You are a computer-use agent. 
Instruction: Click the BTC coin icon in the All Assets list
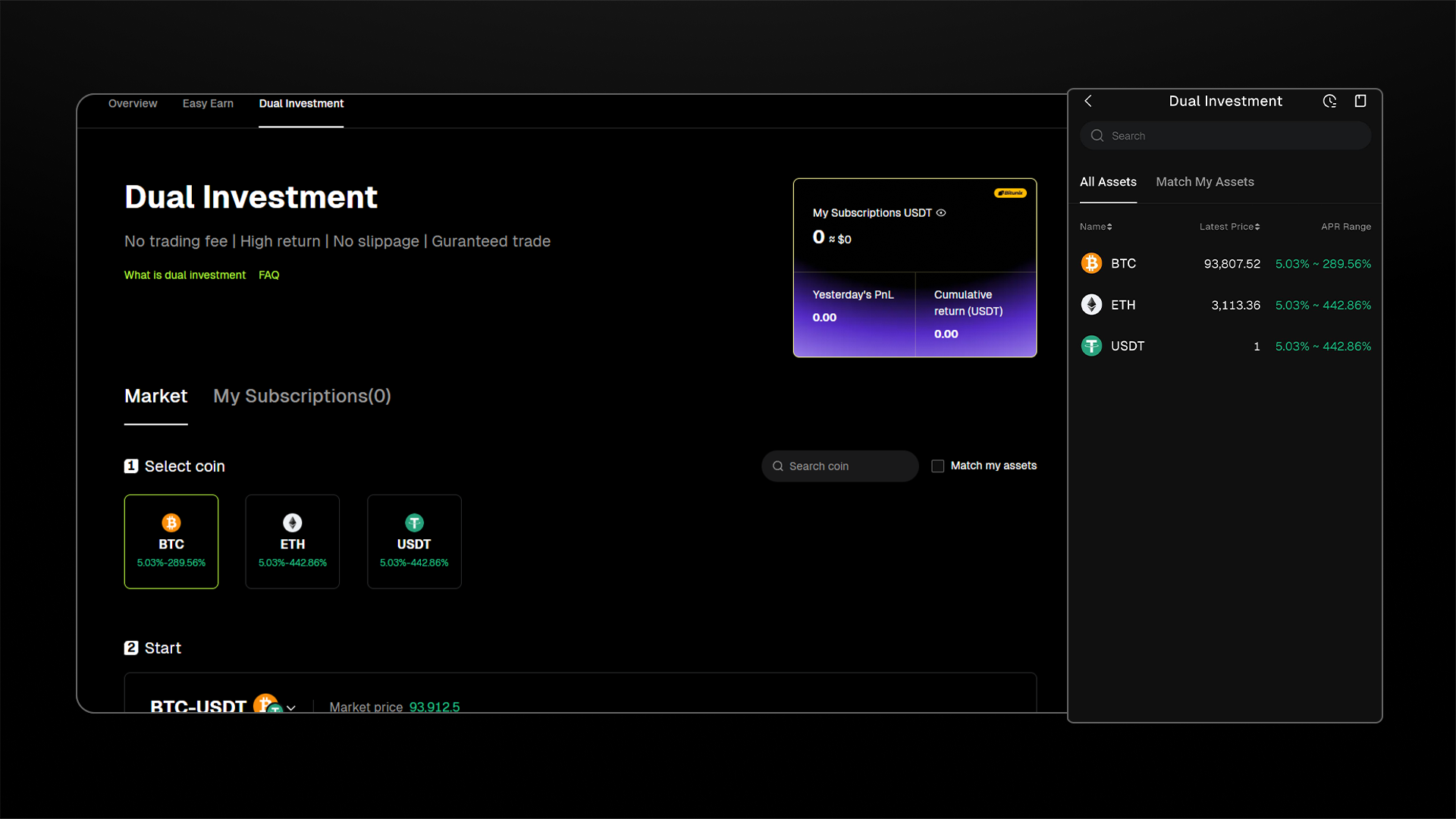pos(1091,263)
